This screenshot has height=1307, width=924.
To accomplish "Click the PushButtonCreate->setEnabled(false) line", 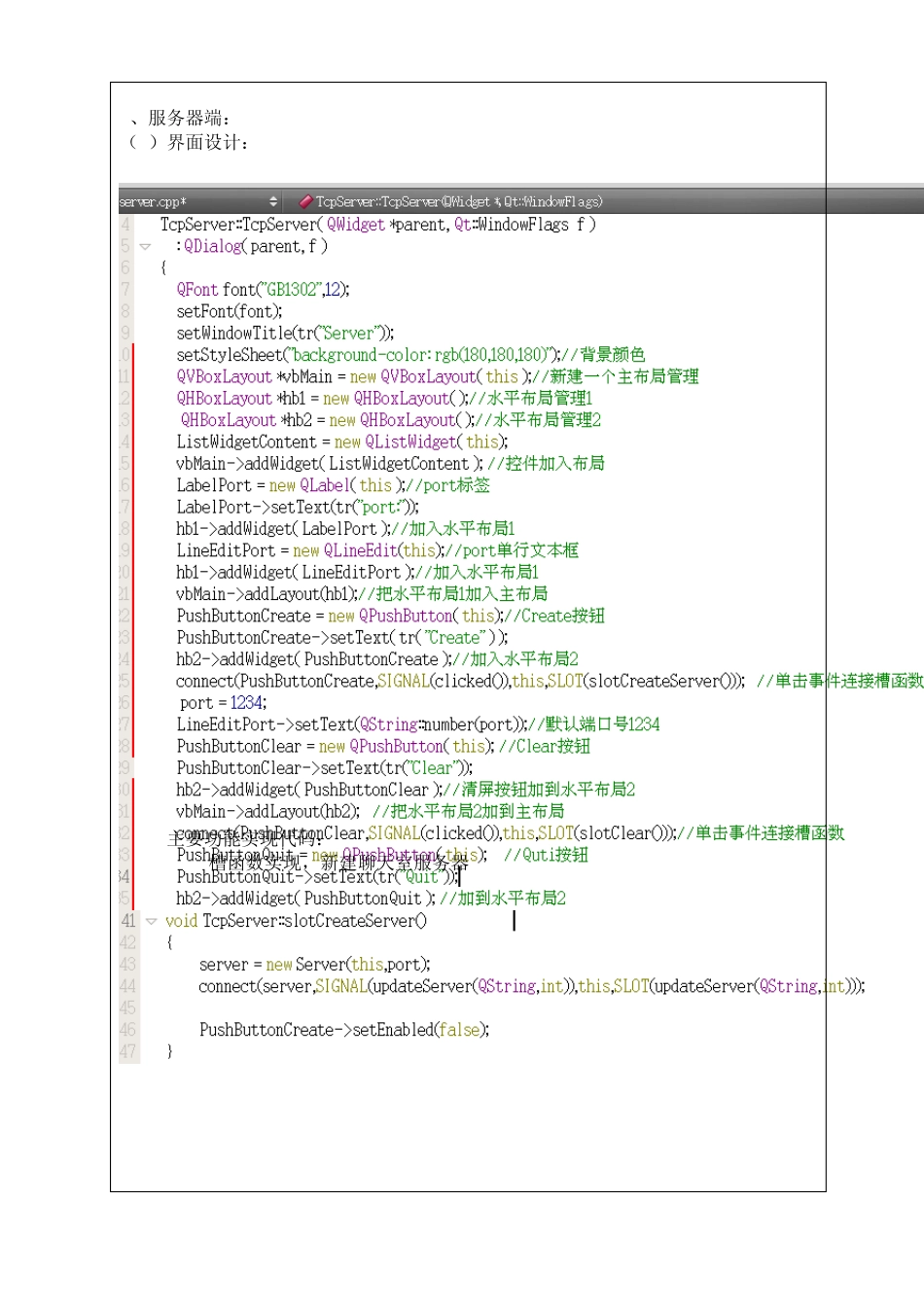I will click(x=343, y=1030).
